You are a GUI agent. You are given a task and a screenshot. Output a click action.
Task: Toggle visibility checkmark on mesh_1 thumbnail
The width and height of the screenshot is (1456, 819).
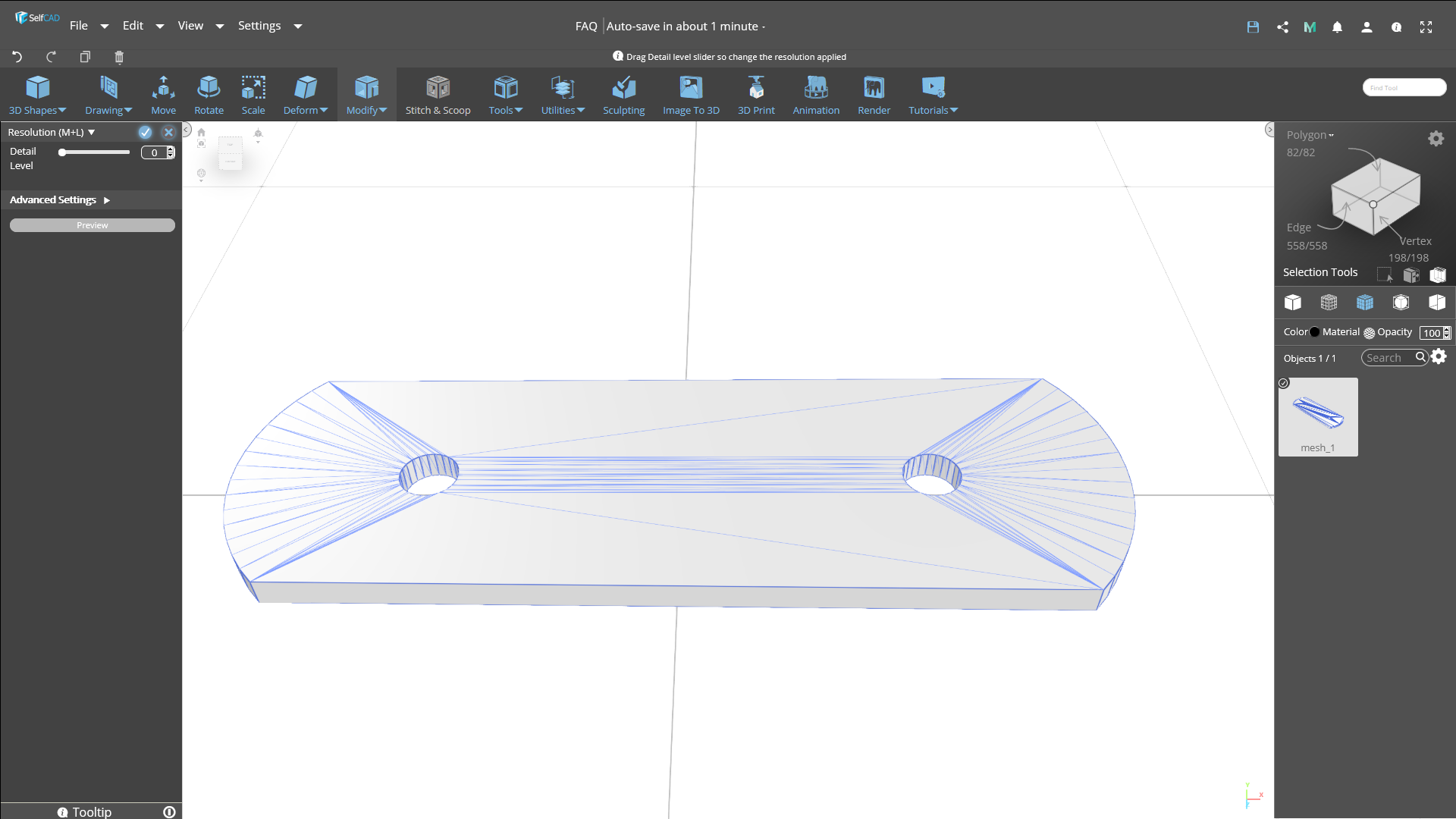tap(1283, 383)
